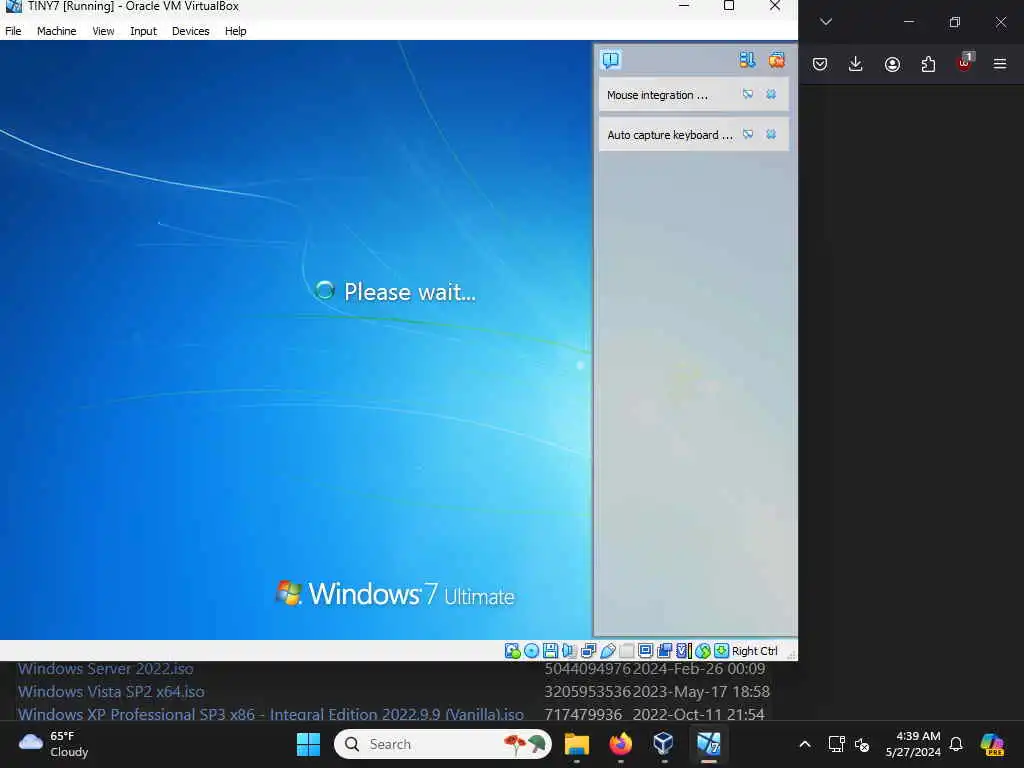Select the date 2023-May-17 18:58

point(701,692)
